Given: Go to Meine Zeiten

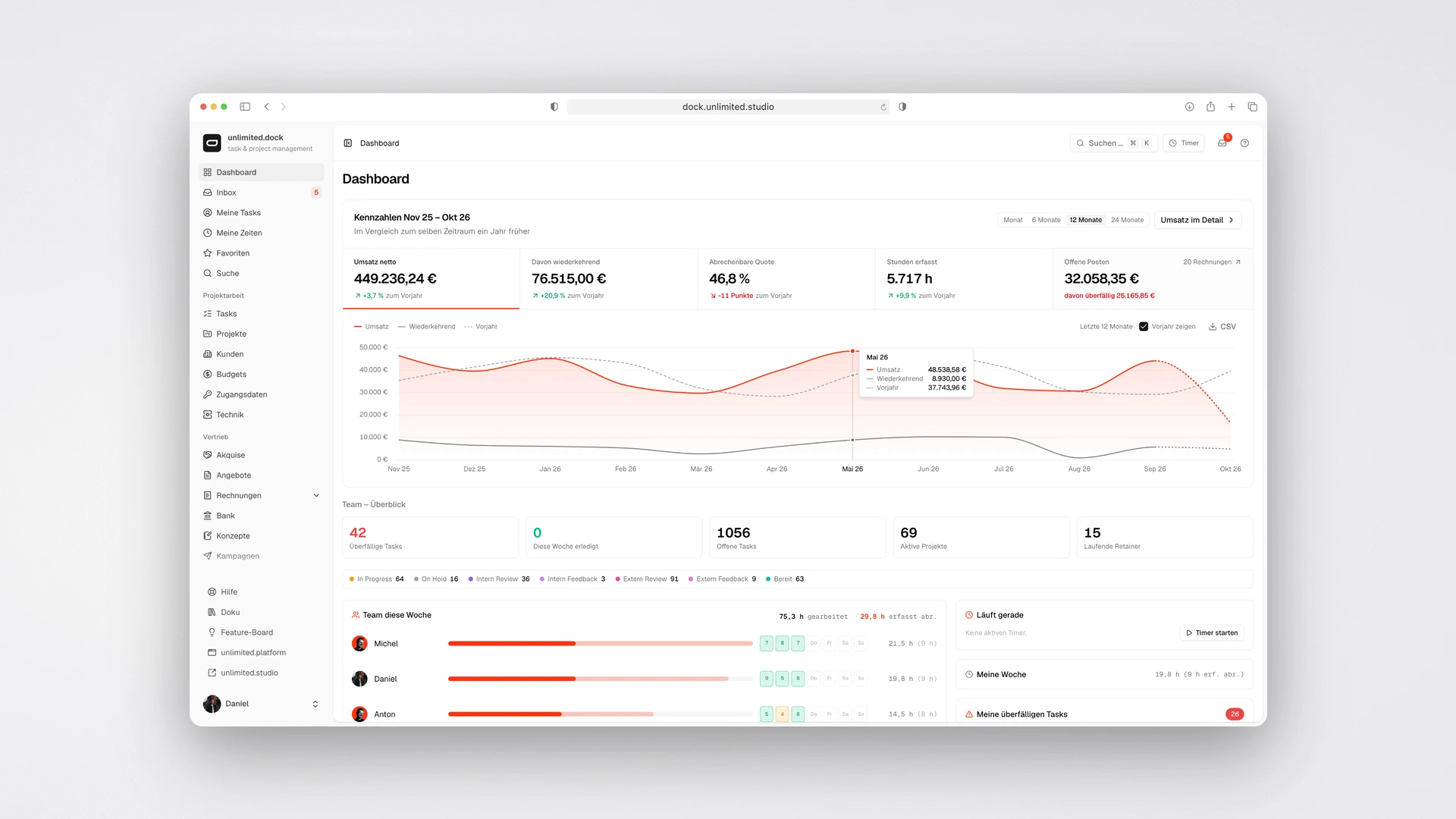Looking at the screenshot, I should pos(262,233).
